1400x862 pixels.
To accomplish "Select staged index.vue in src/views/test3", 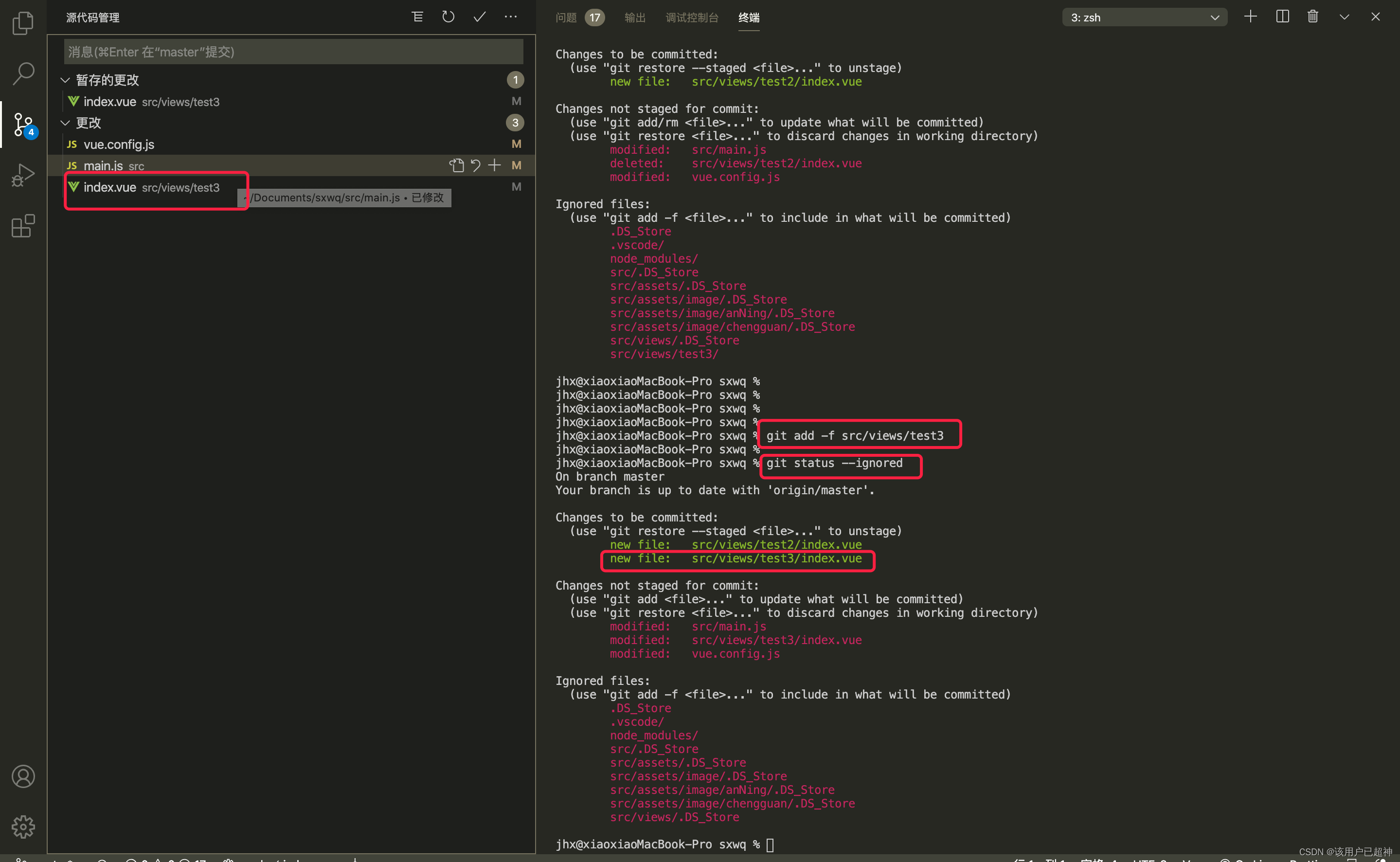I will [291, 102].
